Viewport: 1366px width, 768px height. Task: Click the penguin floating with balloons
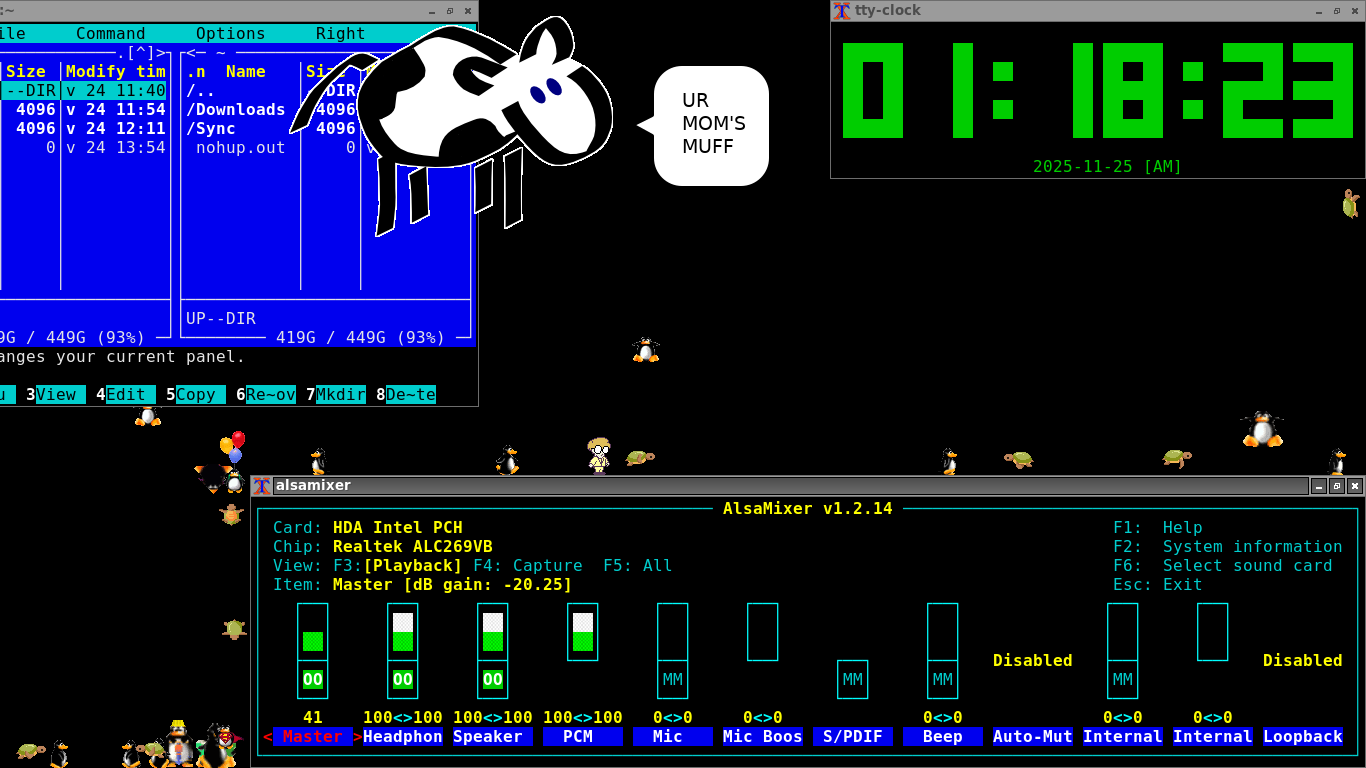coord(232,462)
